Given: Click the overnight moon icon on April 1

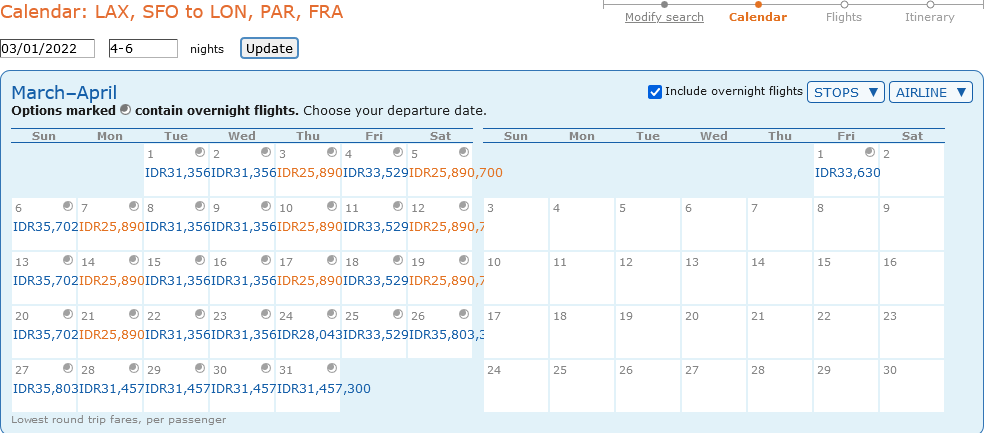Looking at the screenshot, I should pos(870,152).
